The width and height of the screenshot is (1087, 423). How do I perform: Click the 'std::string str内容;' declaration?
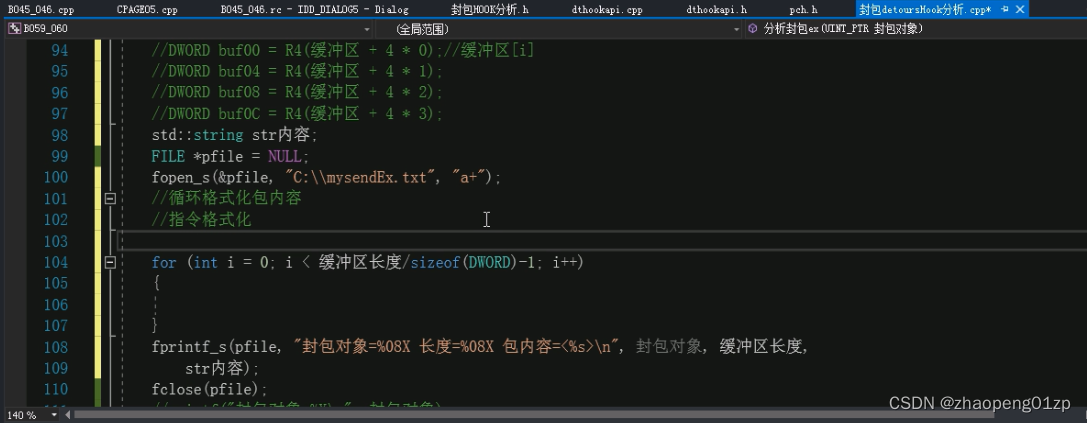click(x=234, y=135)
